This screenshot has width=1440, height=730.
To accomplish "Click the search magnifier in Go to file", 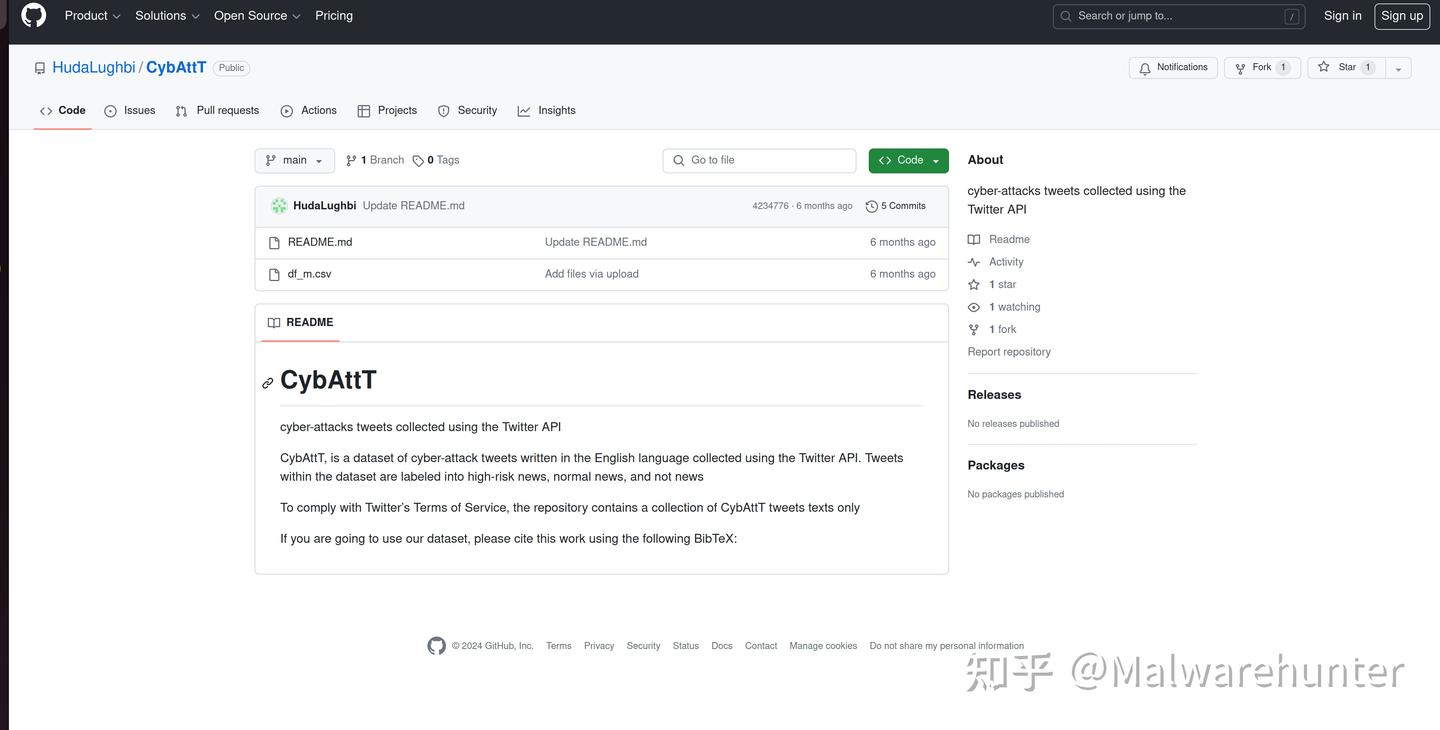I will [x=679, y=160].
